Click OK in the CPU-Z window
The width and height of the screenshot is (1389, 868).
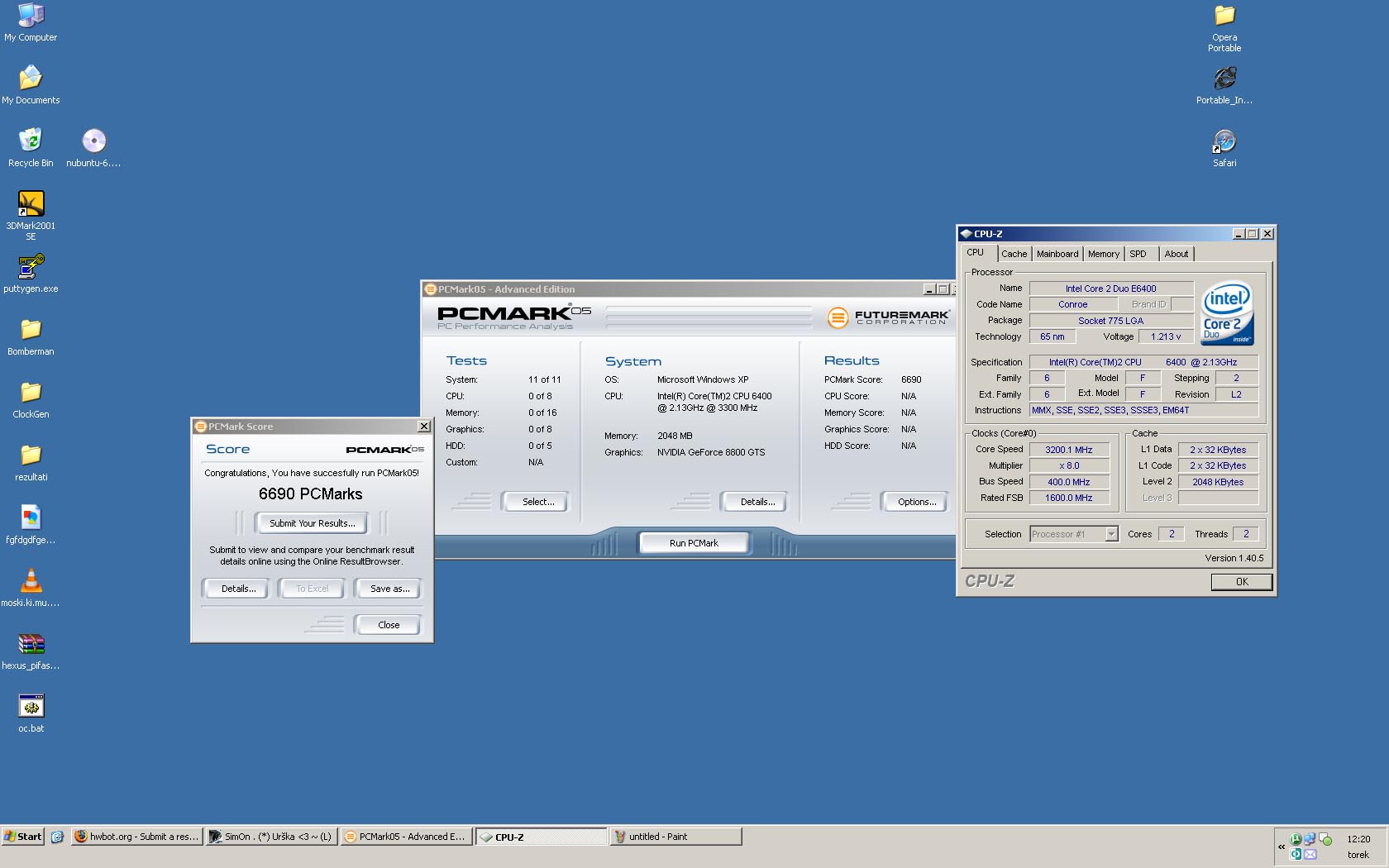tap(1242, 581)
